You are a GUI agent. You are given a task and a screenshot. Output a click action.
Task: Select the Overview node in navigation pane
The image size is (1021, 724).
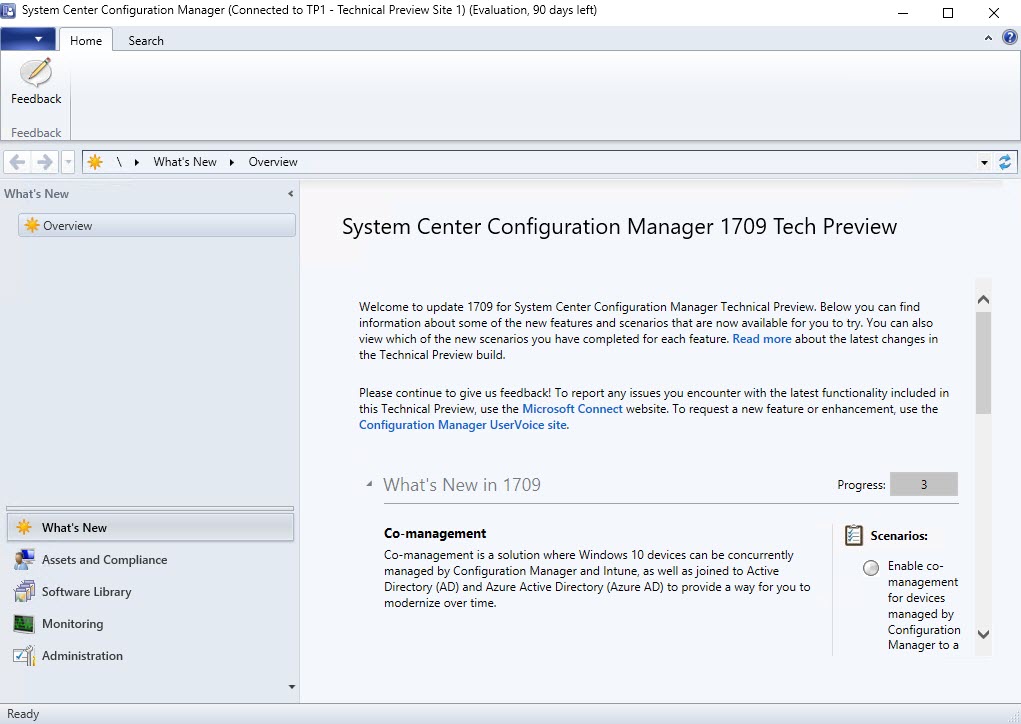tap(156, 225)
